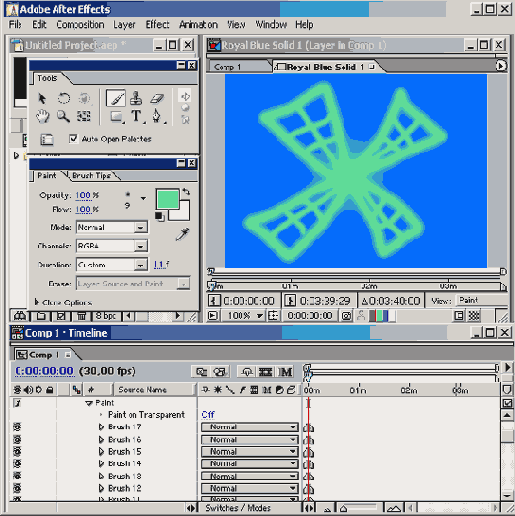This screenshot has height=516, width=515.
Task: Select the Selection arrow tool
Action: pyautogui.click(x=42, y=98)
